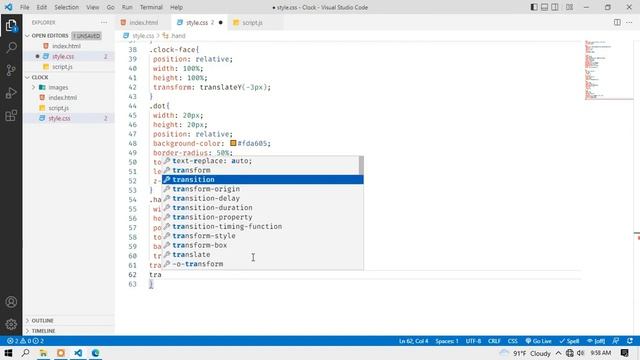Select style.css under Open Editors

[63, 56]
